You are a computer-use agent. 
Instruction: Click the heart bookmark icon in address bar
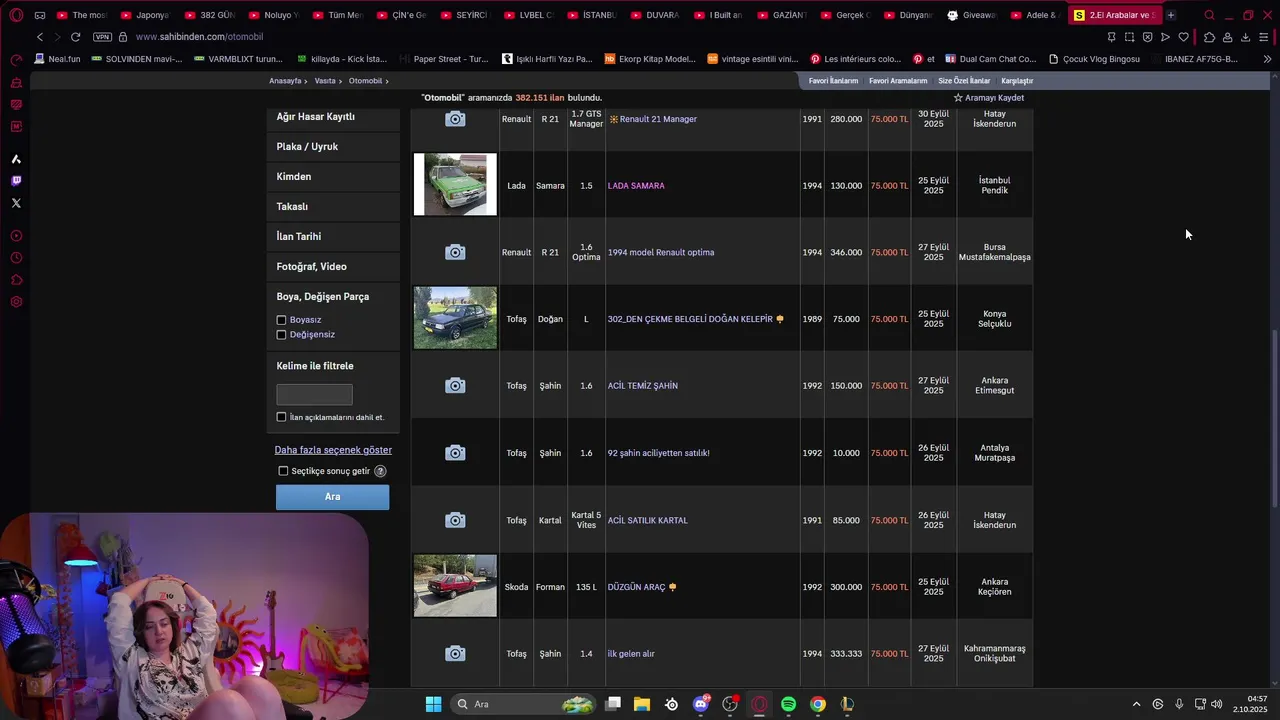click(1183, 37)
